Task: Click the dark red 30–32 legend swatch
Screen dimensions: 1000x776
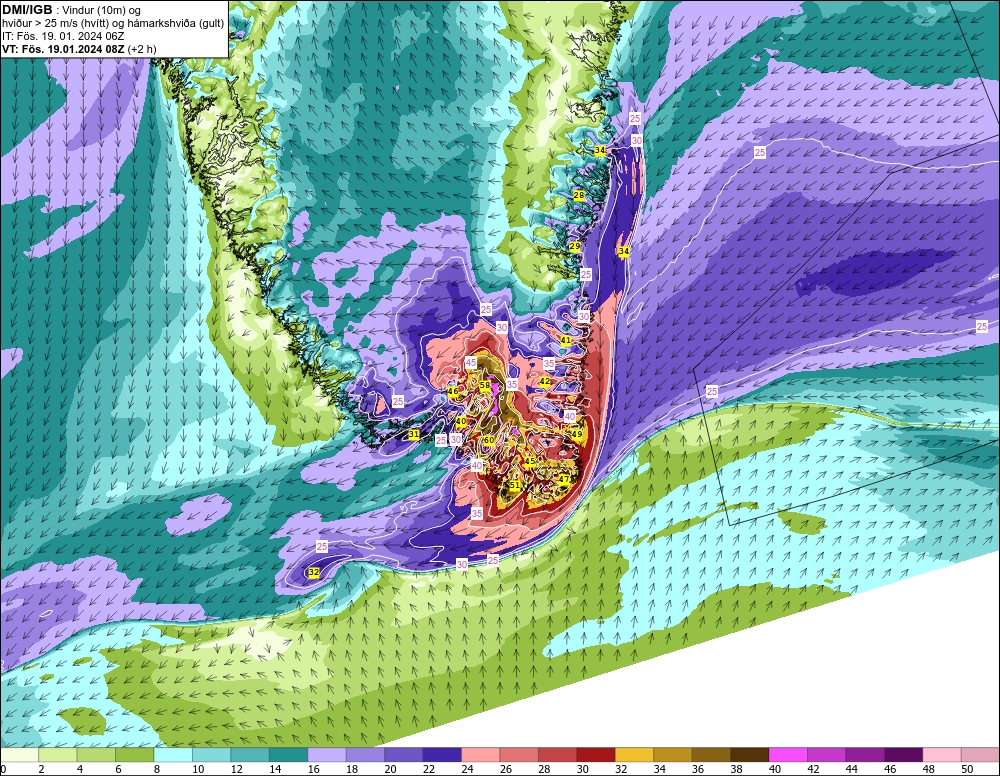Action: point(596,755)
